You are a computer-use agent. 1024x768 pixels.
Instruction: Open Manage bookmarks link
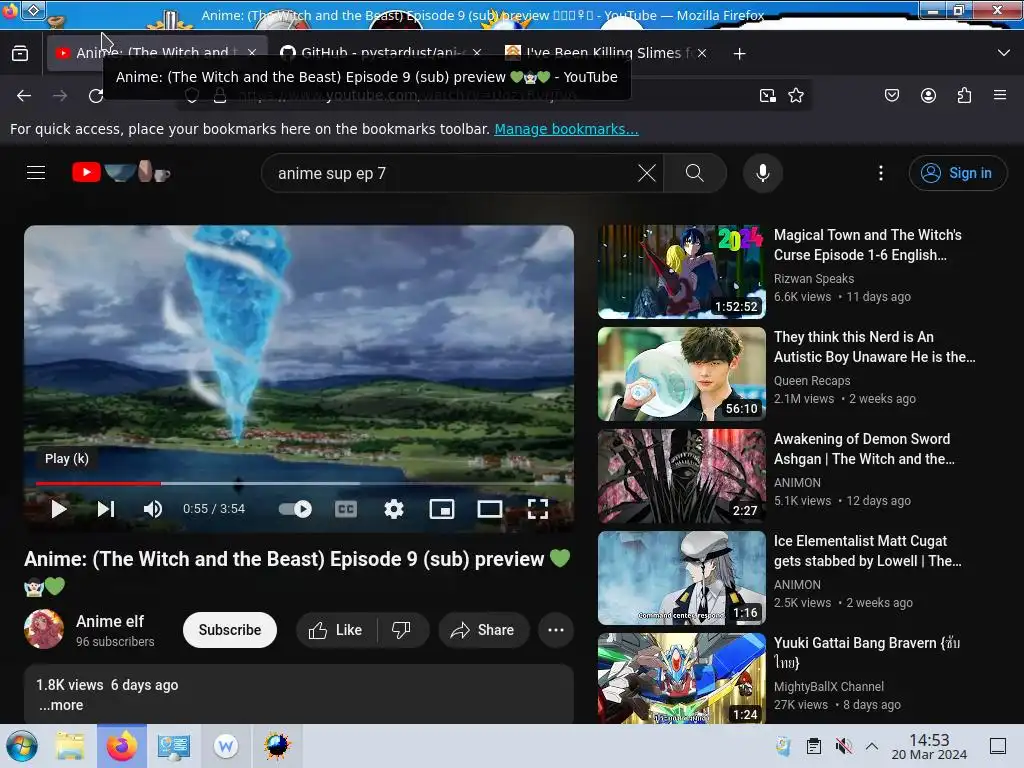(566, 129)
